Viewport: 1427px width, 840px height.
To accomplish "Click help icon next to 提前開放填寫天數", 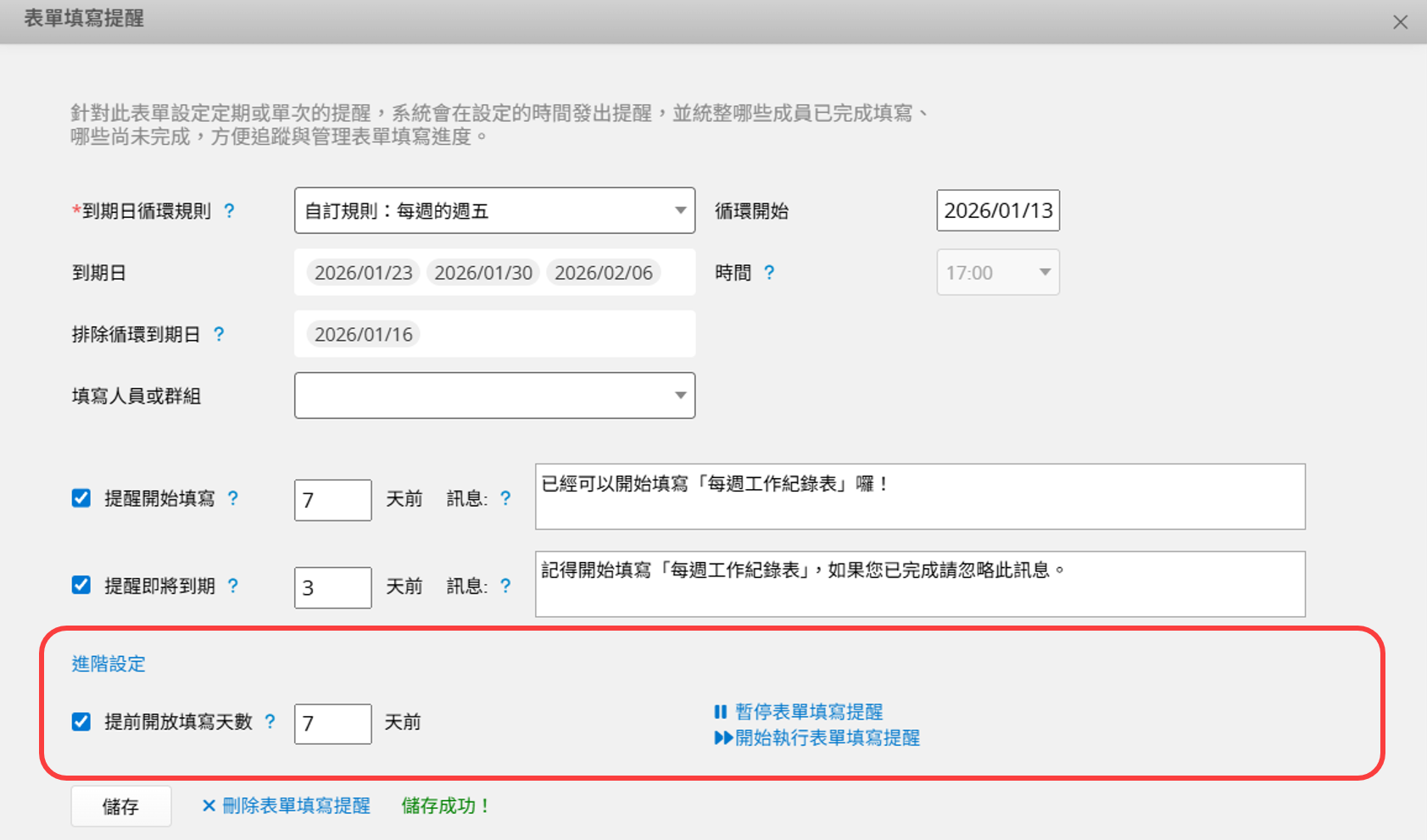I will pyautogui.click(x=270, y=721).
